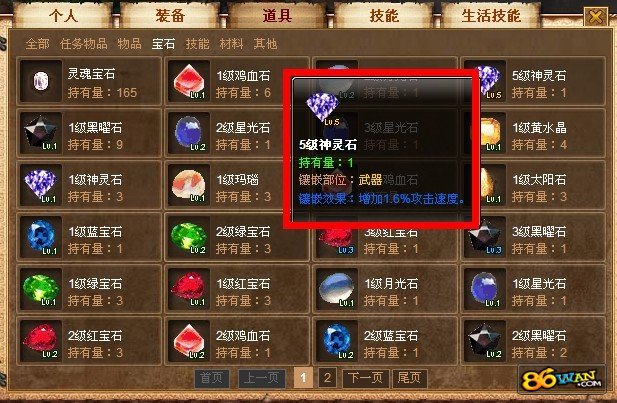Pick the 1级星光石 blue gem icon

[485, 289]
